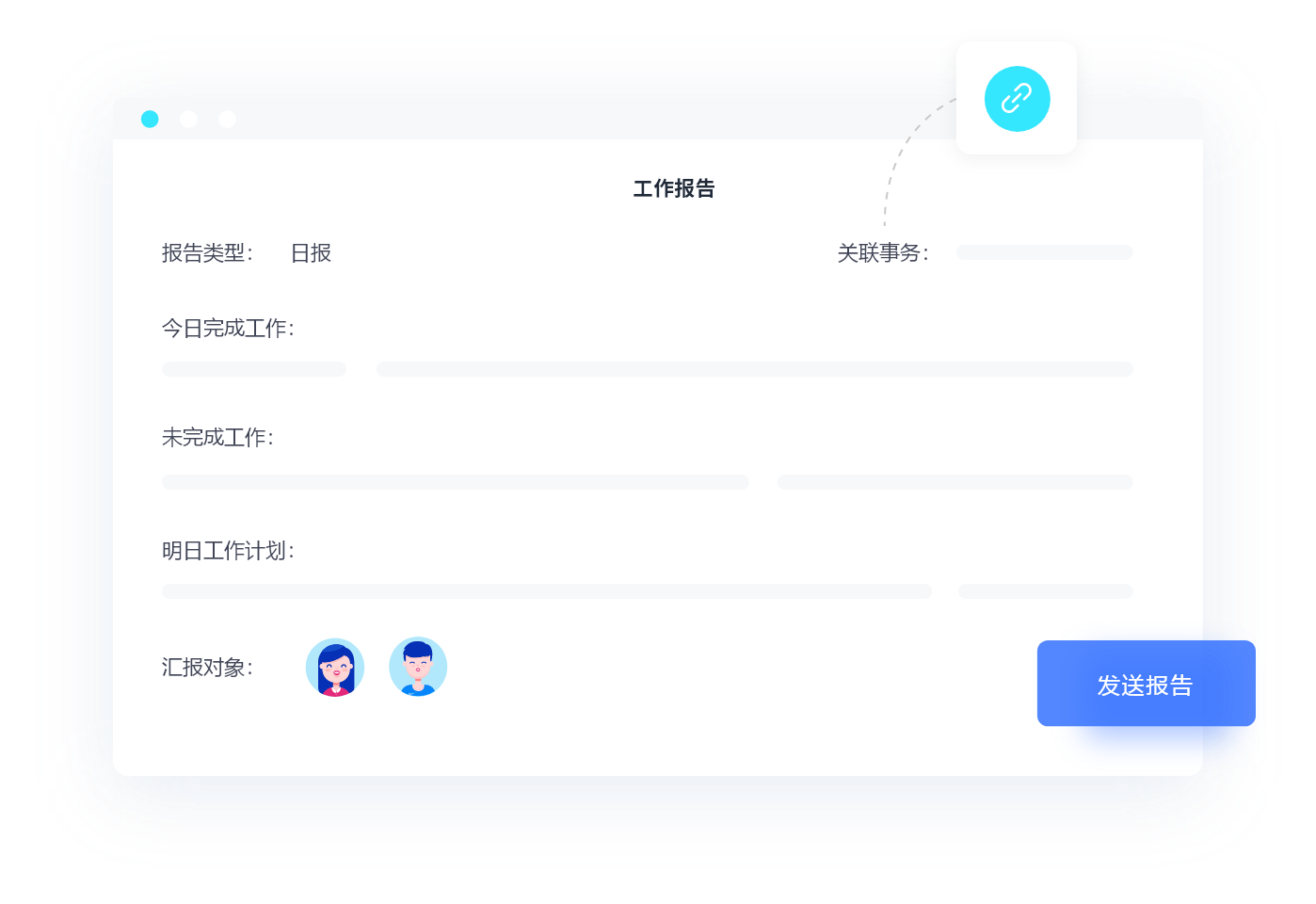Viewport: 1316px width, 904px height.
Task: Click the cyan link chain icon
Action: tap(1017, 99)
